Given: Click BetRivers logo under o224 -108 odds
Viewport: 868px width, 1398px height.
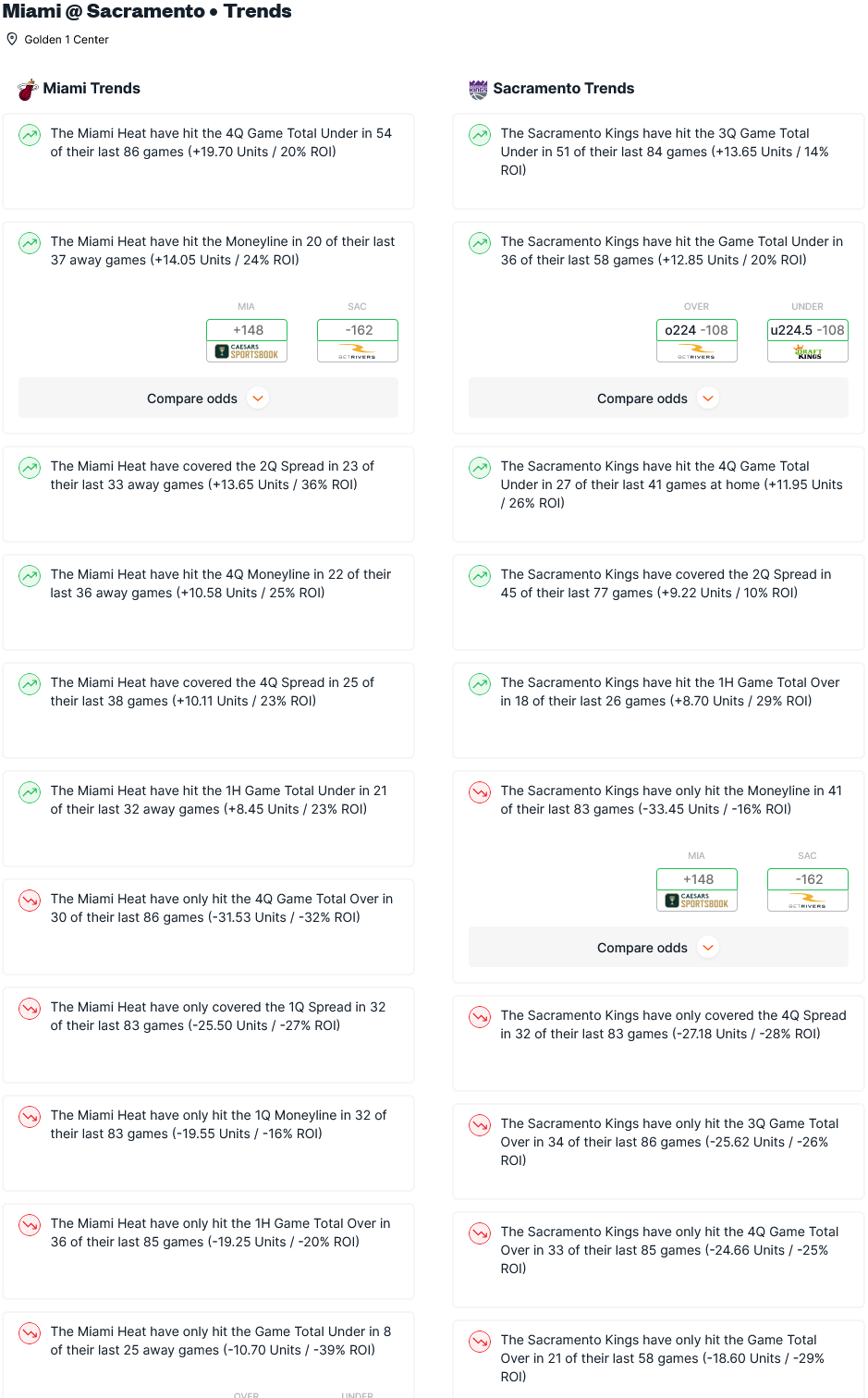Looking at the screenshot, I should coord(697,351).
